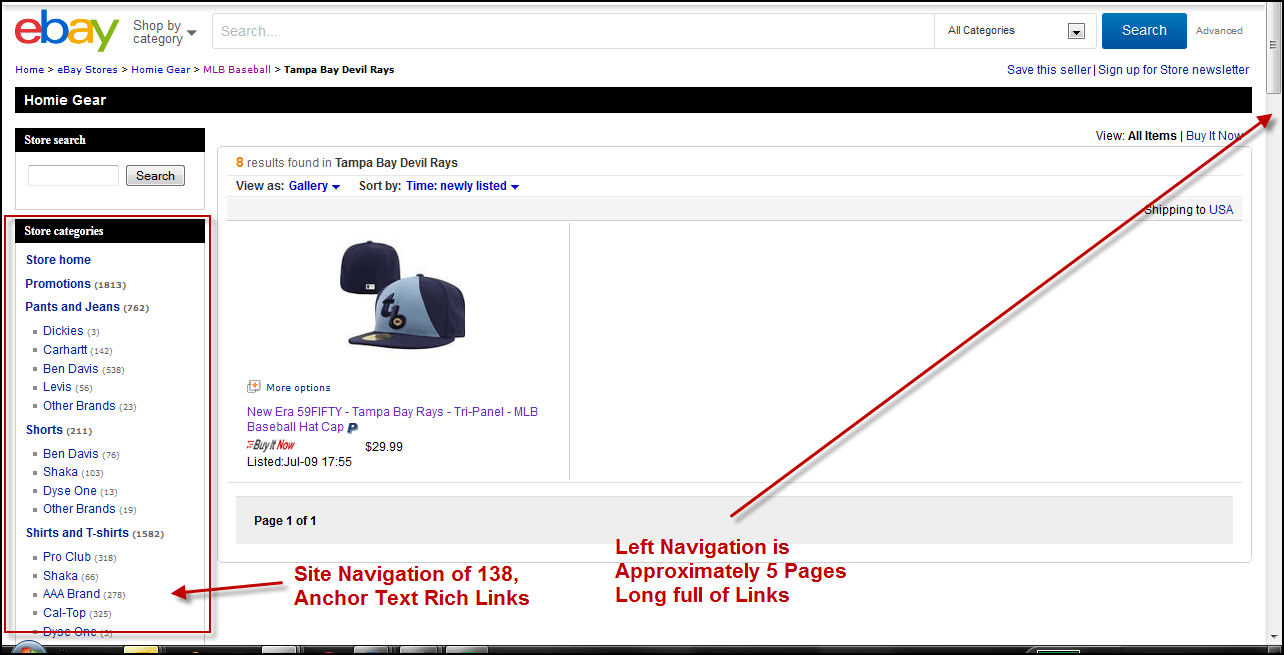The height and width of the screenshot is (655, 1284).
Task: Open Dyse One under Shorts
Action: [x=70, y=491]
